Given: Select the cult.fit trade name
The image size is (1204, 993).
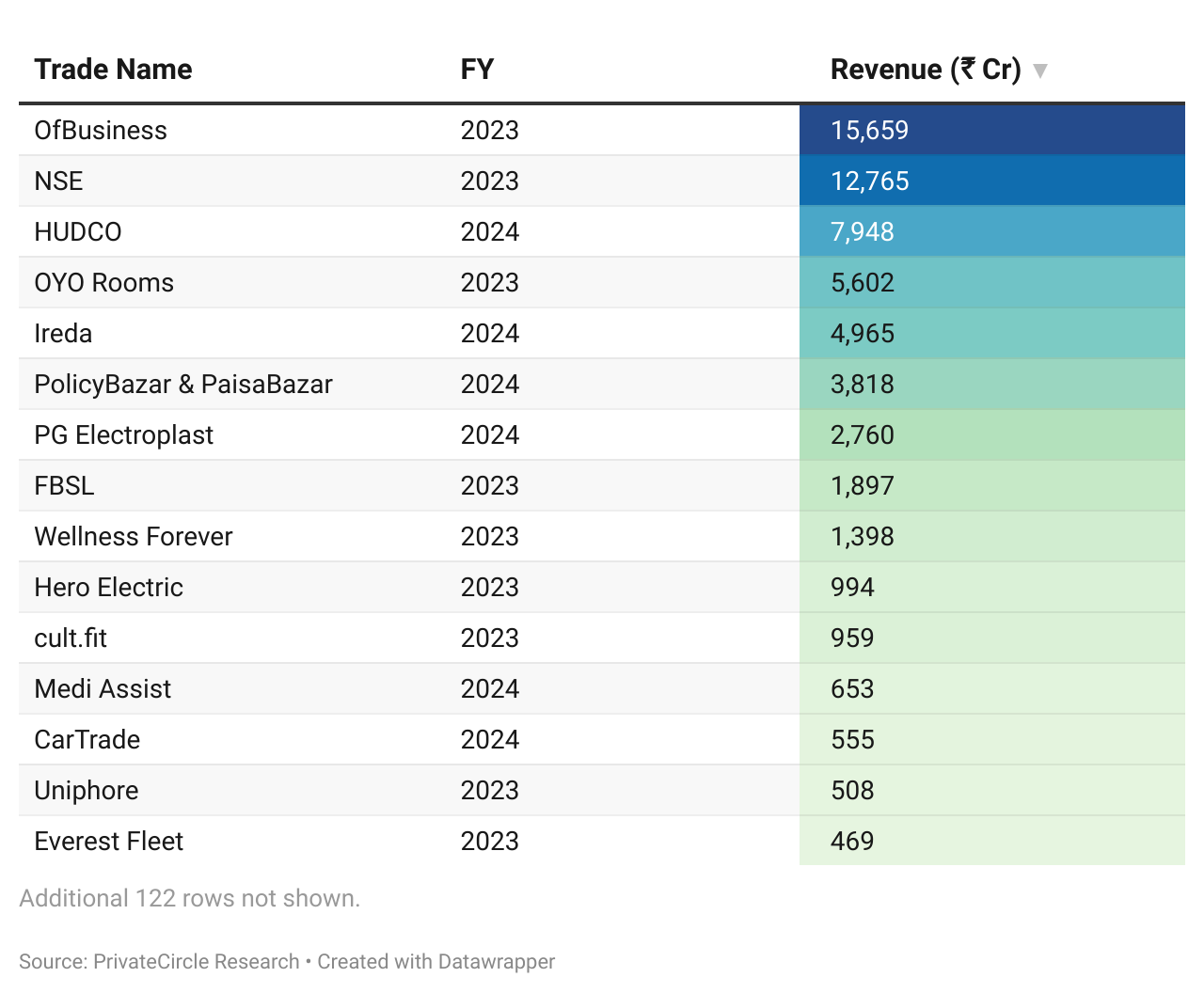Looking at the screenshot, I should click(71, 638).
